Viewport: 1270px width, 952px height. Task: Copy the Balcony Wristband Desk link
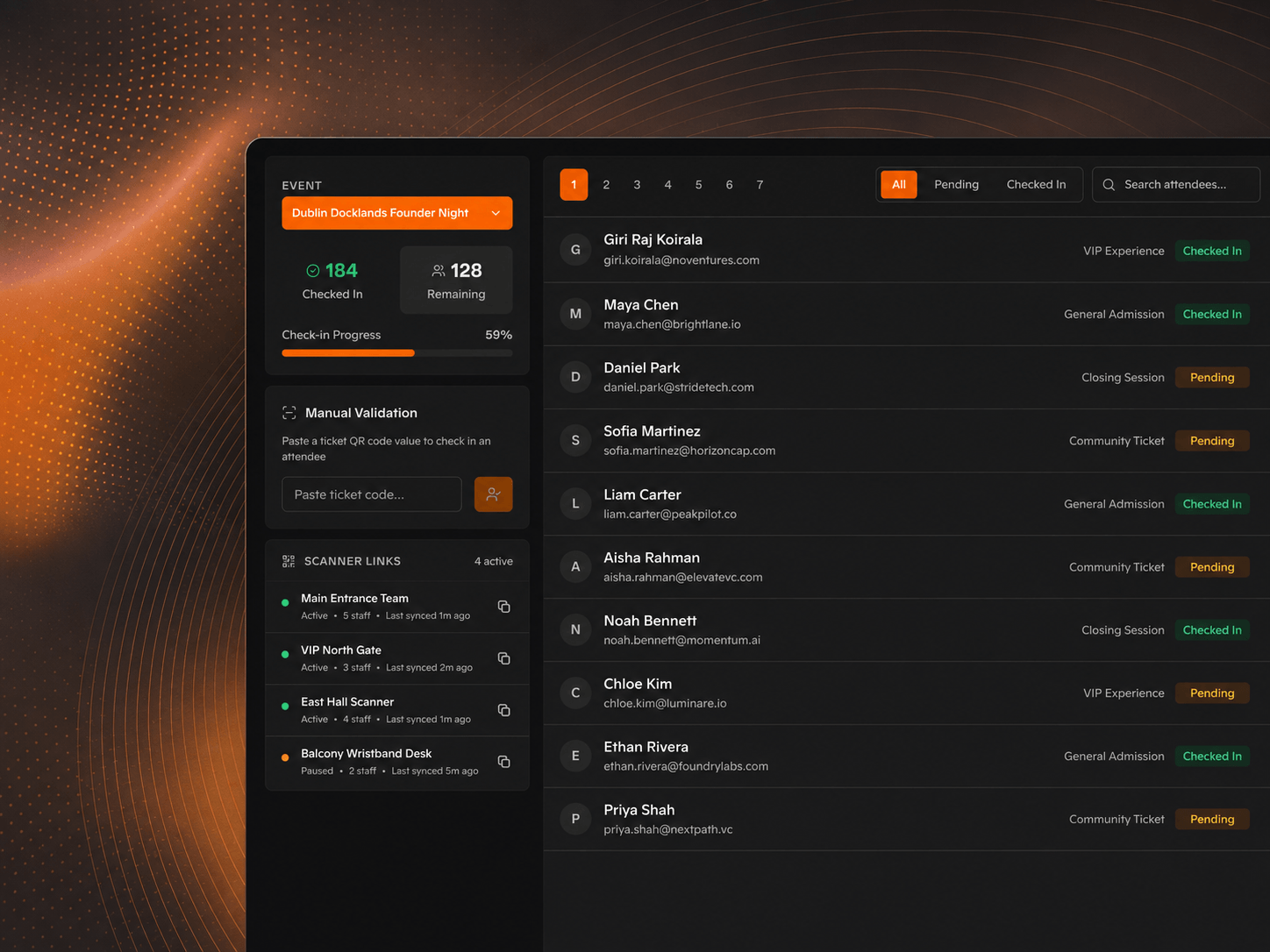pyautogui.click(x=504, y=762)
